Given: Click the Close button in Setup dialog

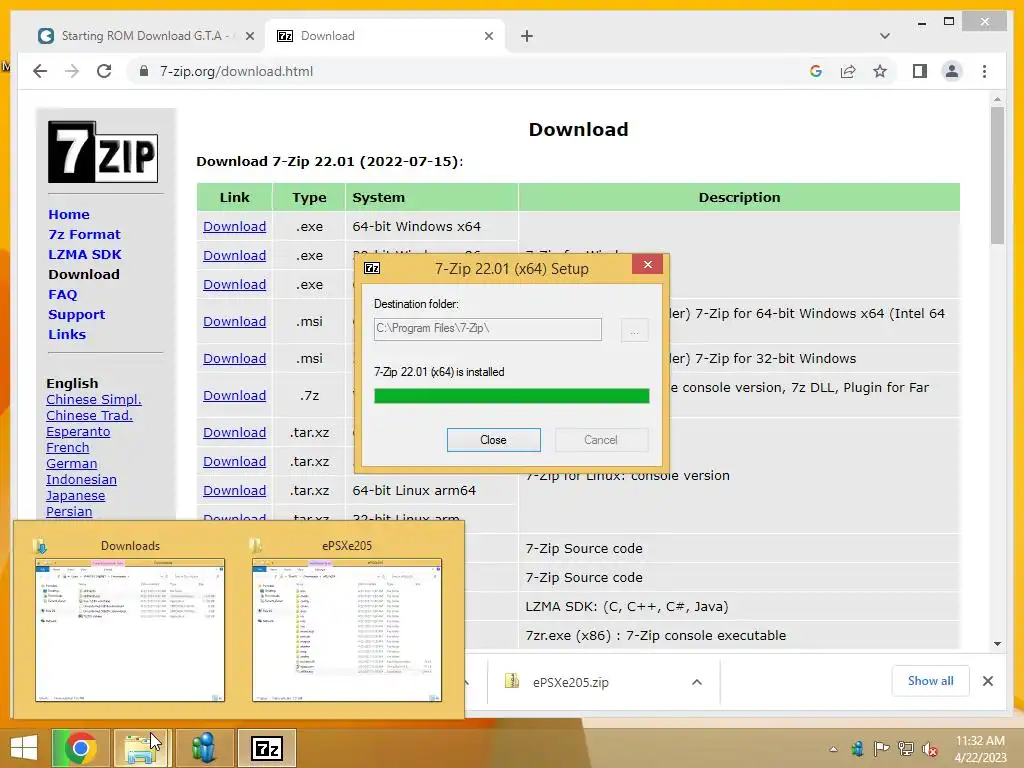Looking at the screenshot, I should pyautogui.click(x=493, y=440).
